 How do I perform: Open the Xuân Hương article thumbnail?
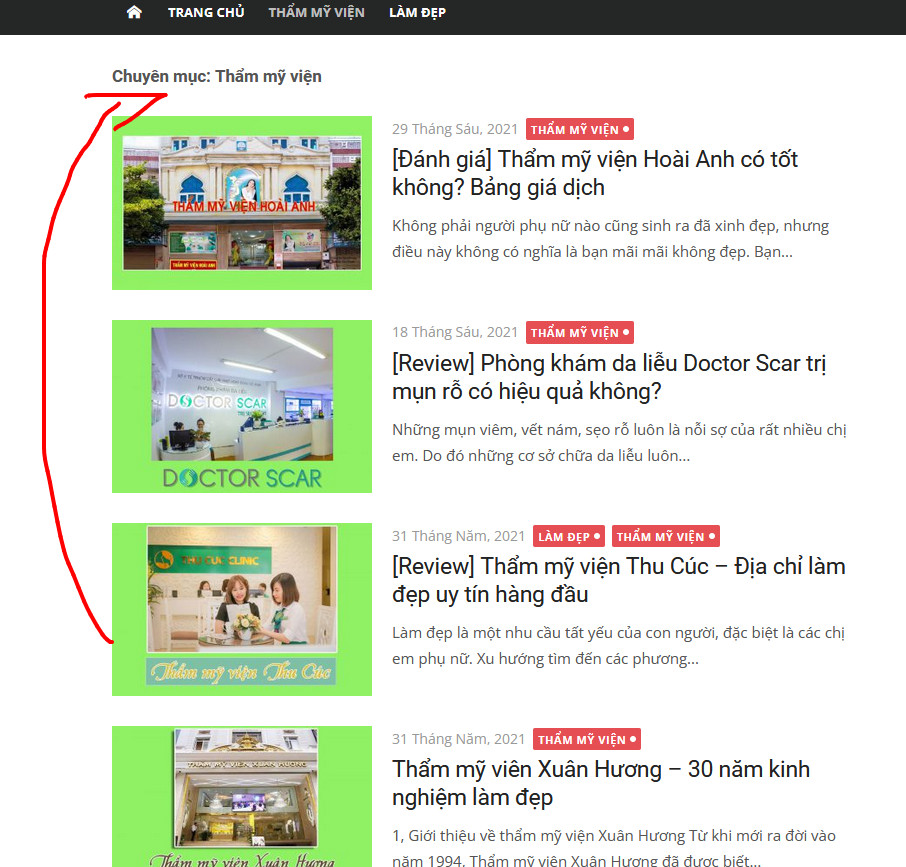[x=242, y=797]
